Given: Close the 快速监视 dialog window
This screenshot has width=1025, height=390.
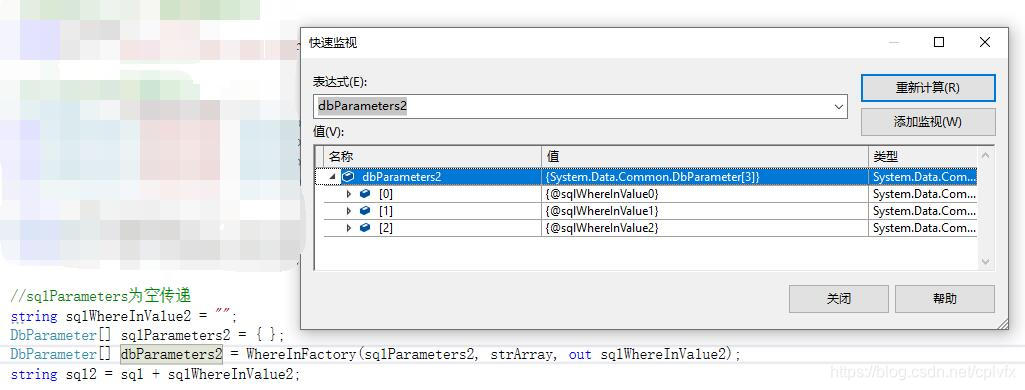Looking at the screenshot, I should [x=984, y=42].
